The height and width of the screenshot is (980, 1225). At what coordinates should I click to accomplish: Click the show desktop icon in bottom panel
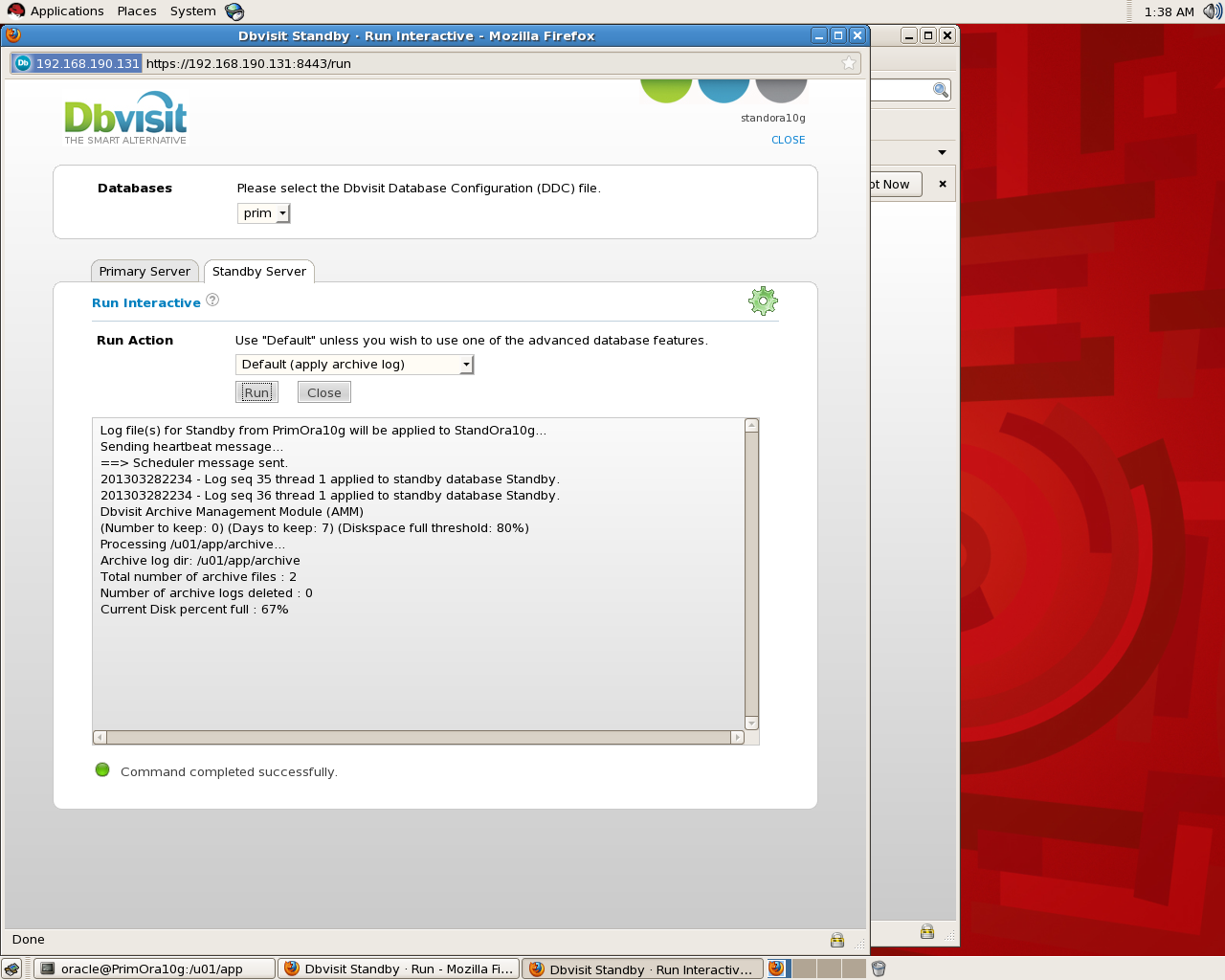coord(11,969)
